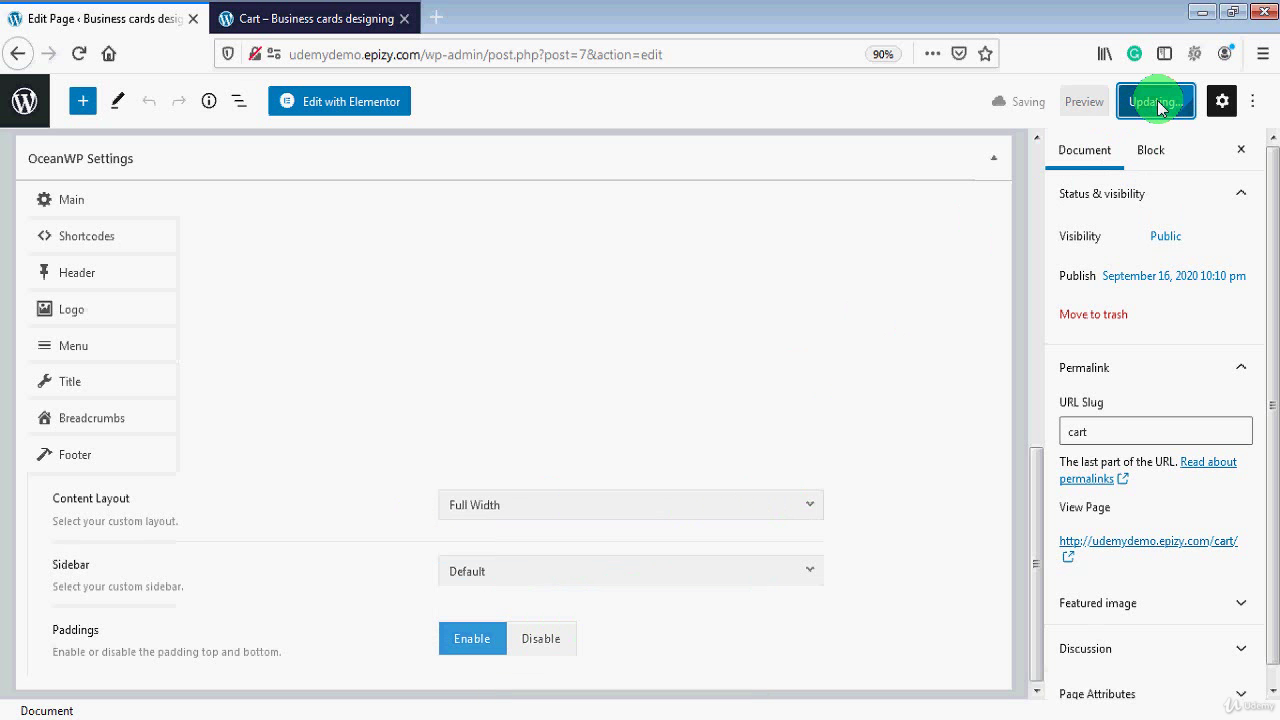The width and height of the screenshot is (1280, 720).
Task: Switch to the Block sidebar tab
Action: coord(1150,150)
